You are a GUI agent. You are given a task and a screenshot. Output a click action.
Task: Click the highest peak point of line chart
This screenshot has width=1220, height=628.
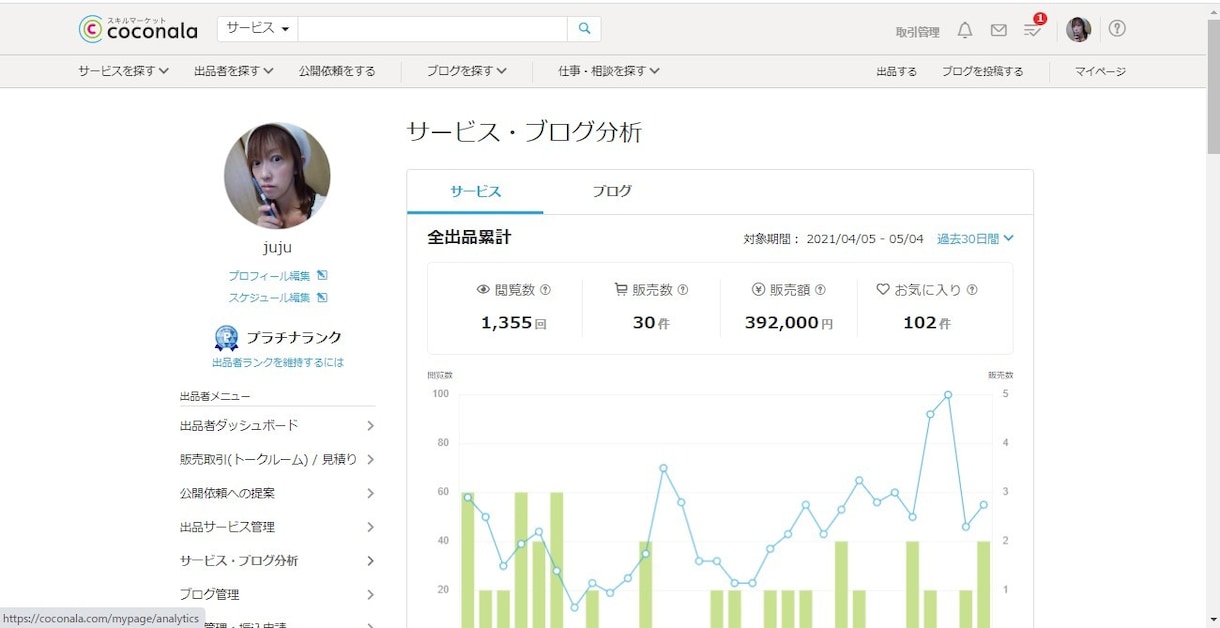click(948, 395)
